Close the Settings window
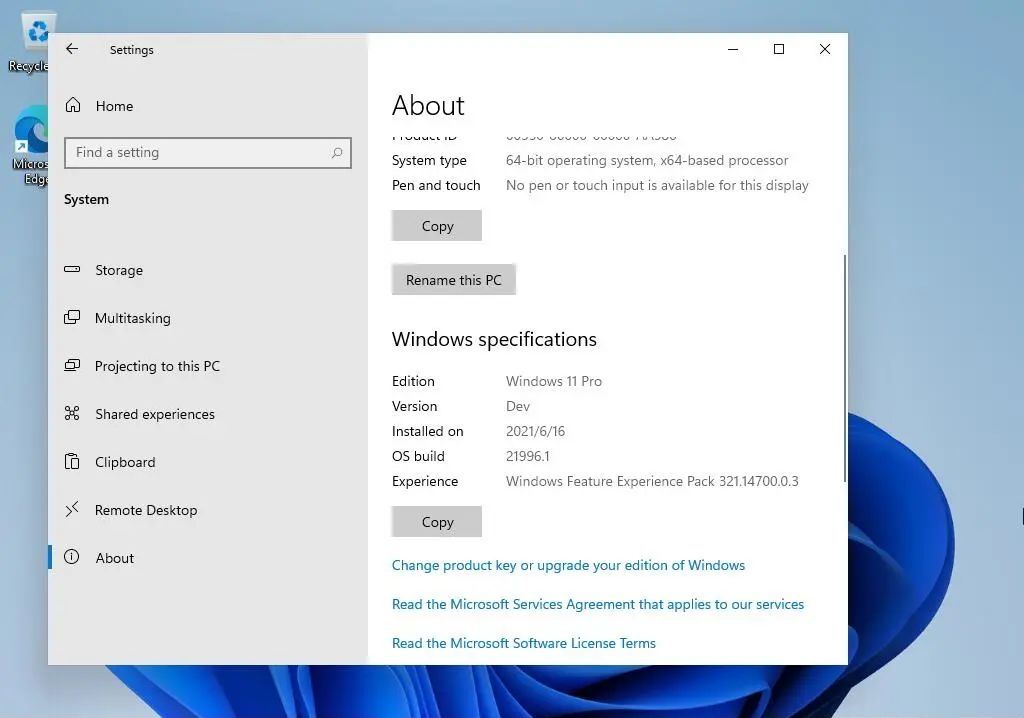 (x=825, y=49)
